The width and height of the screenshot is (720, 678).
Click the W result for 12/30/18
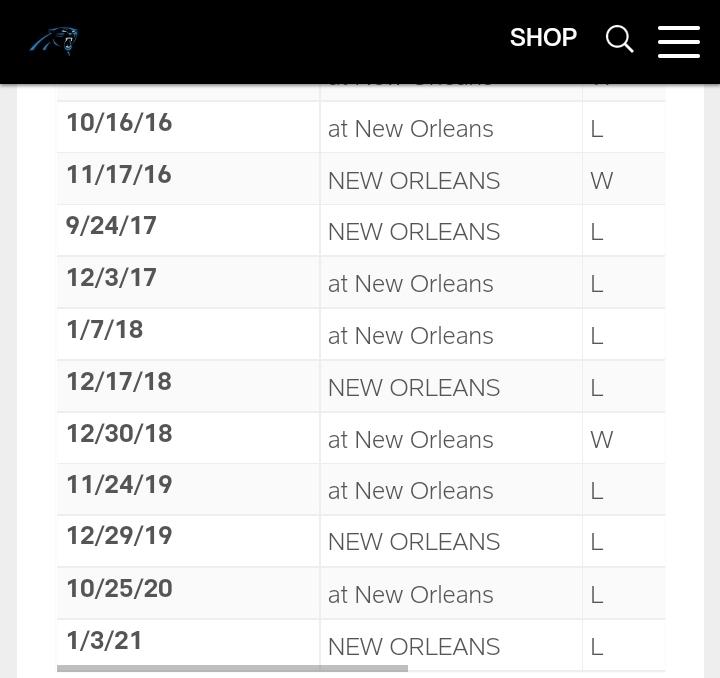(602, 440)
